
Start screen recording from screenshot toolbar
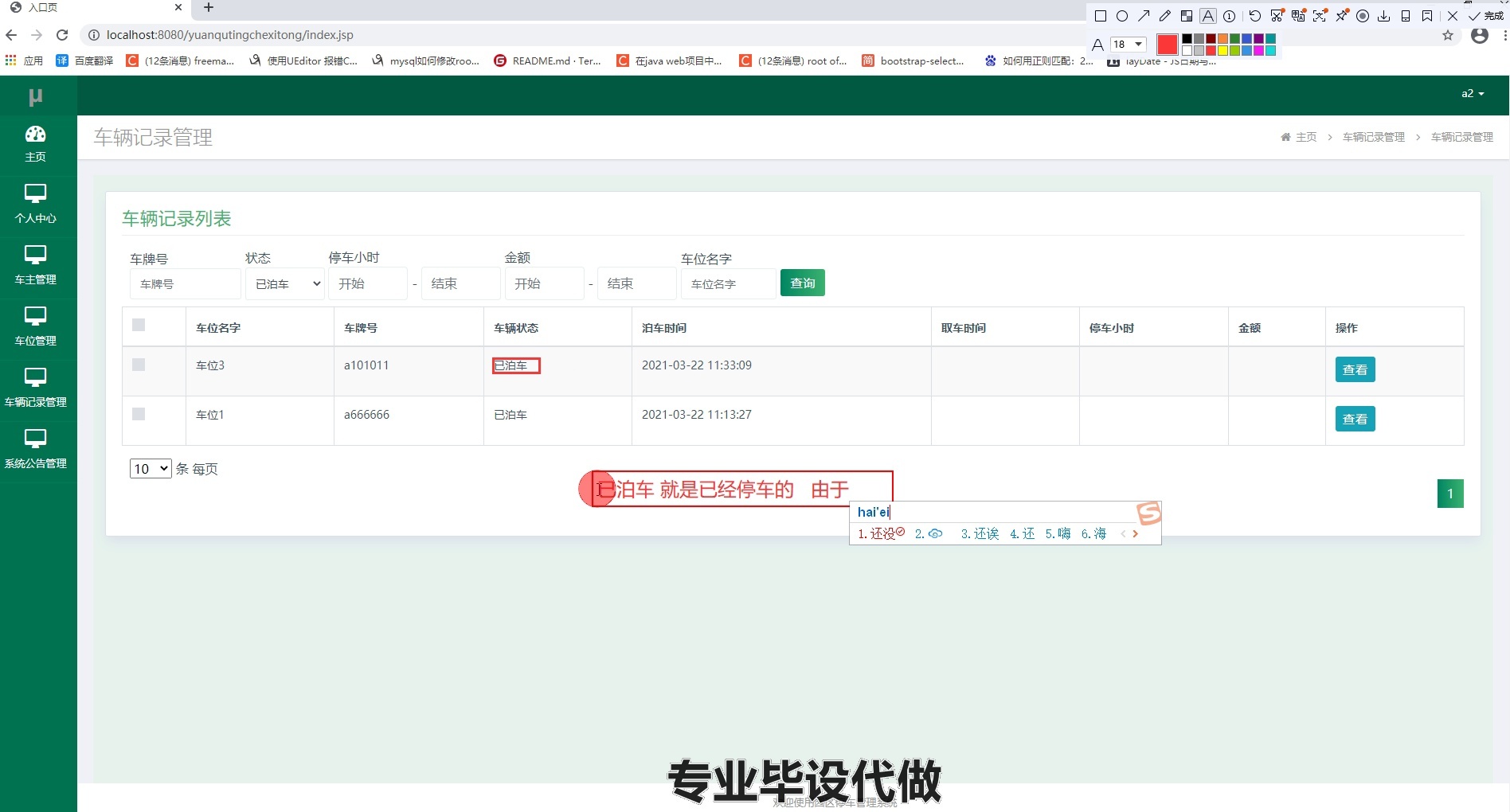pyautogui.click(x=1363, y=16)
